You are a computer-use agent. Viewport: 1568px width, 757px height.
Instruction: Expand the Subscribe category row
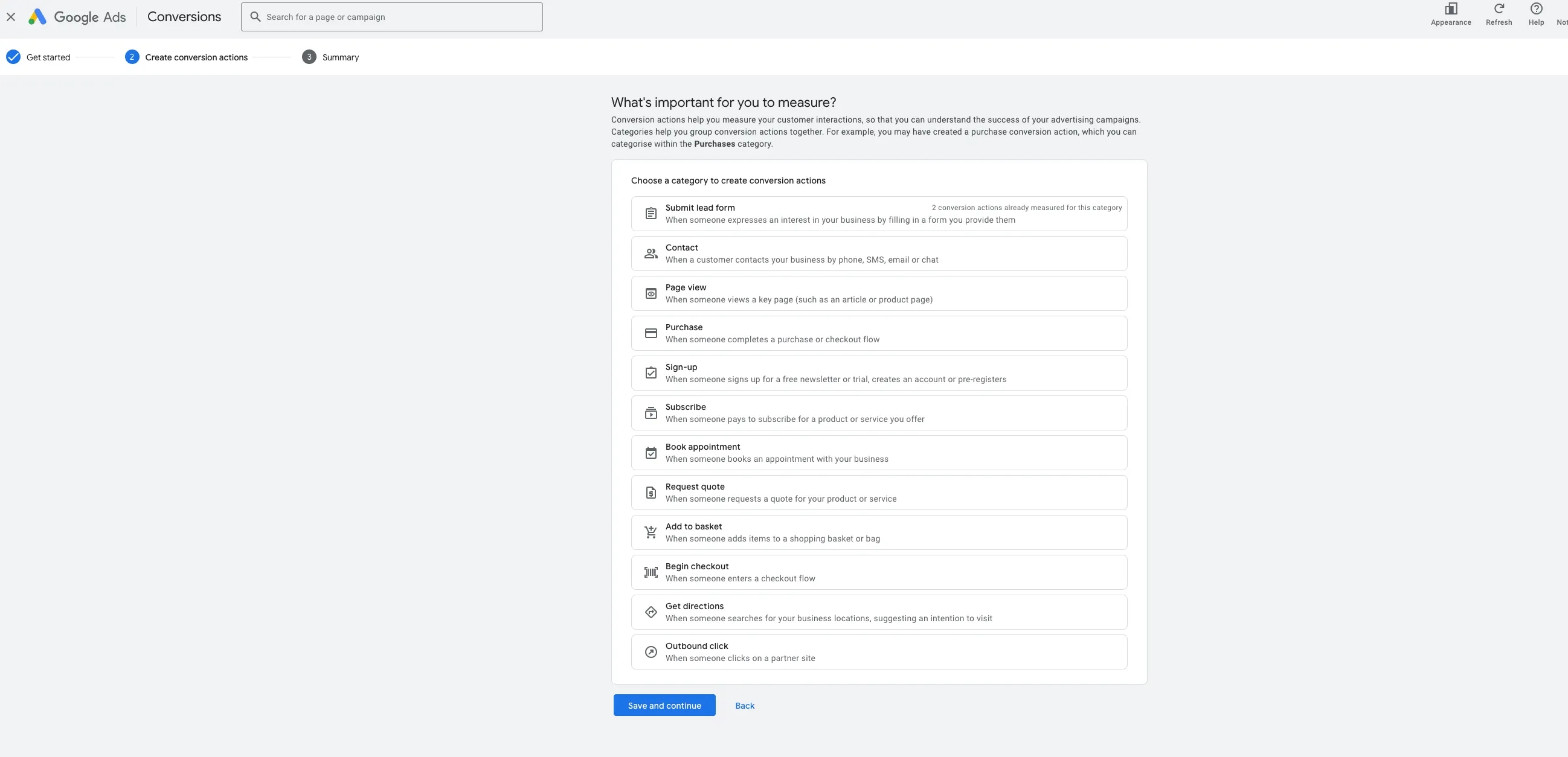pos(879,413)
